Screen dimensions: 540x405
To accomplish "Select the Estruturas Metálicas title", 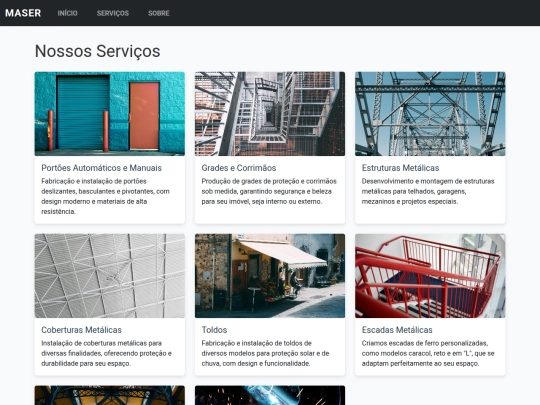I will click(400, 168).
